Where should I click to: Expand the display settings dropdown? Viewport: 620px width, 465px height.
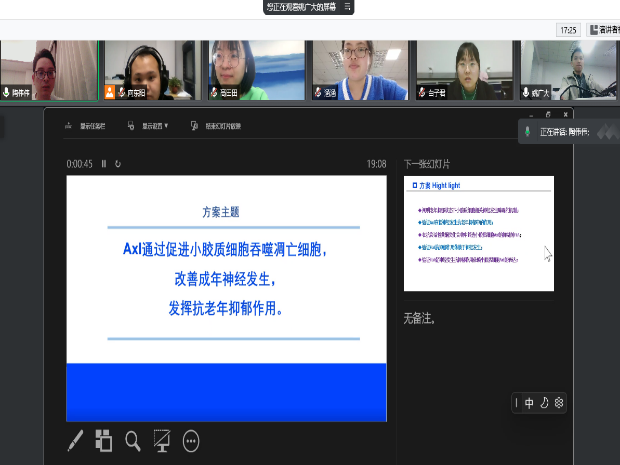click(155, 126)
